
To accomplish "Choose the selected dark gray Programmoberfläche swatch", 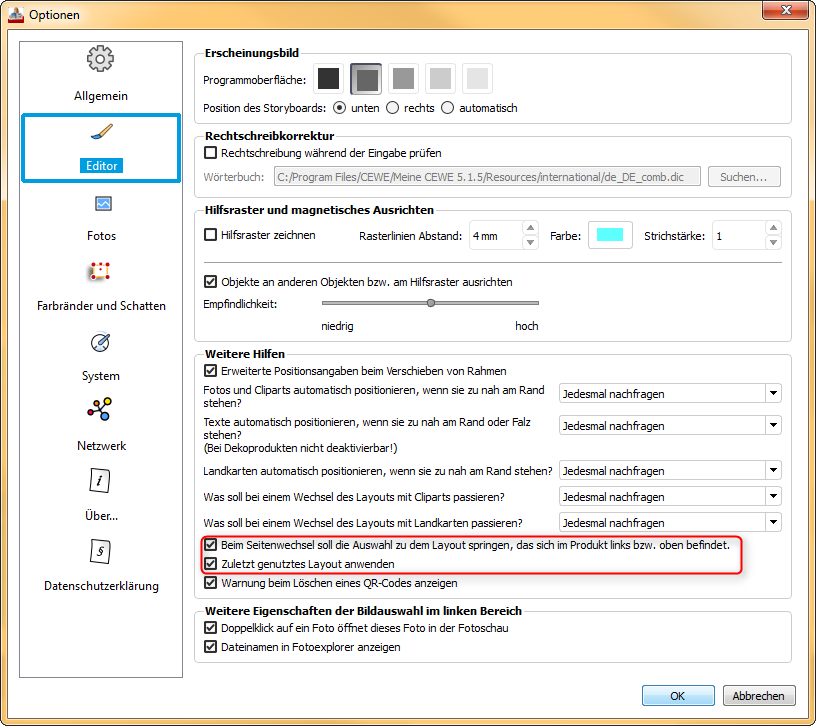I will pos(366,79).
